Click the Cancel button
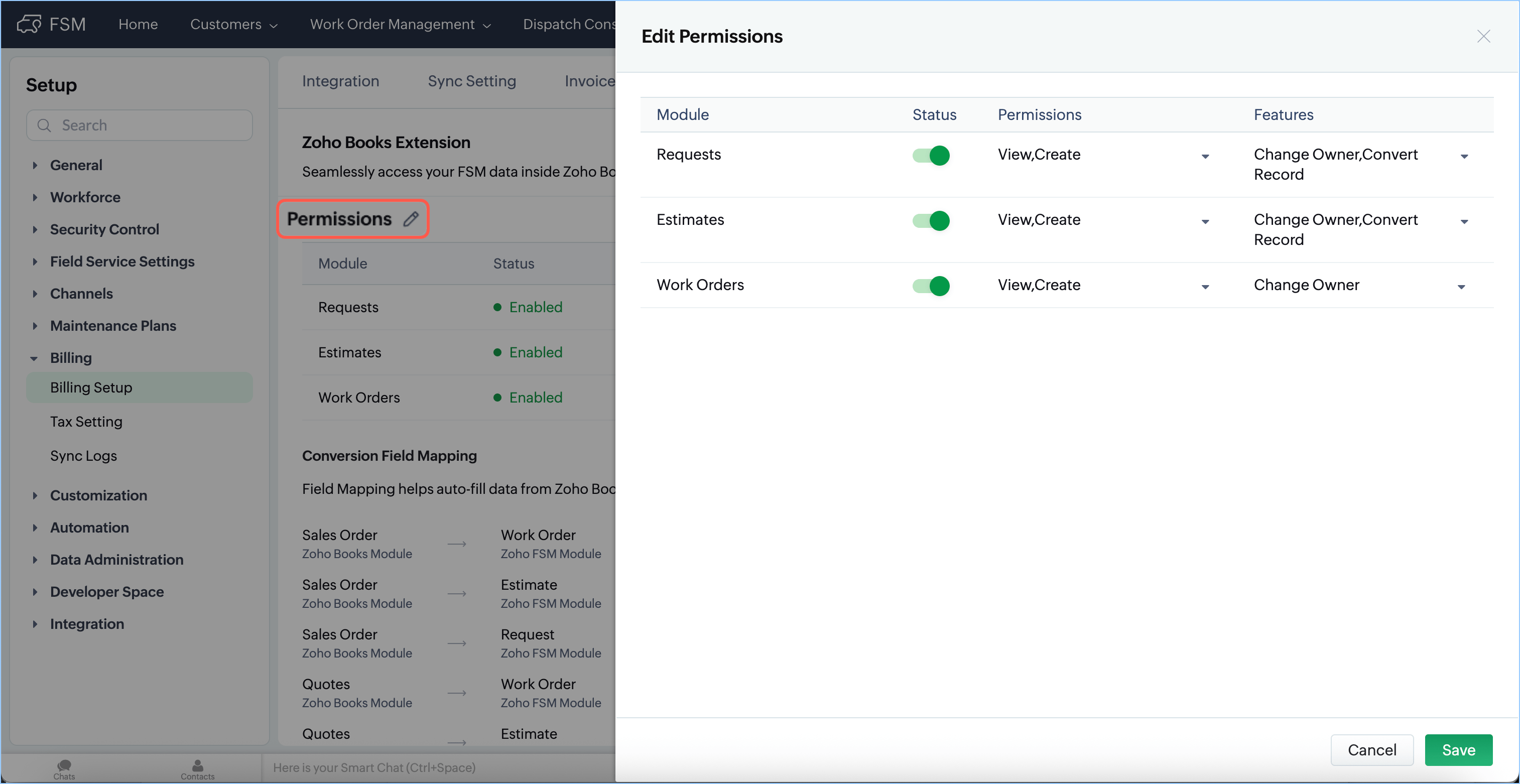Image resolution: width=1520 pixels, height=784 pixels. tap(1371, 750)
